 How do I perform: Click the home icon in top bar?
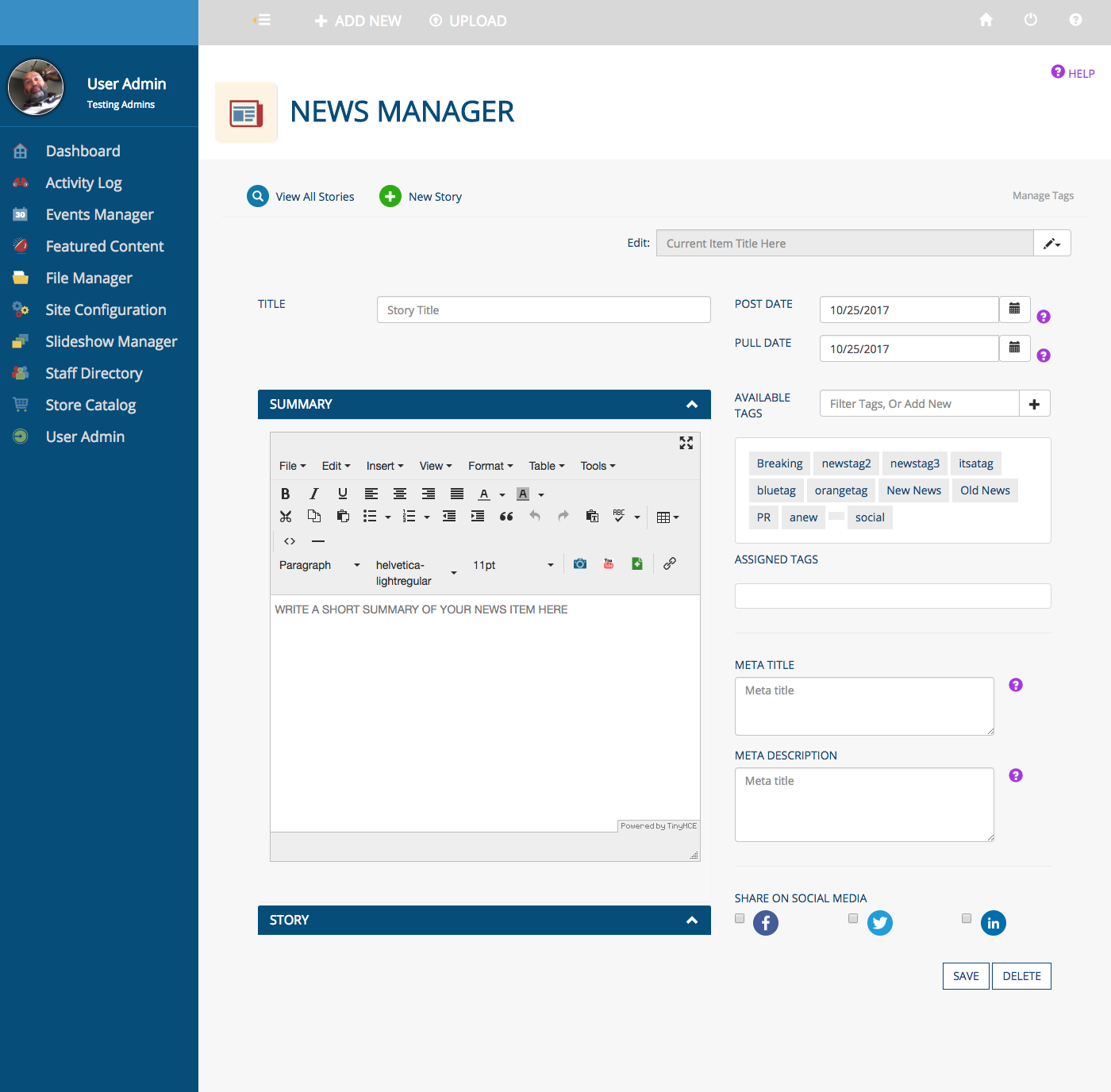986,21
